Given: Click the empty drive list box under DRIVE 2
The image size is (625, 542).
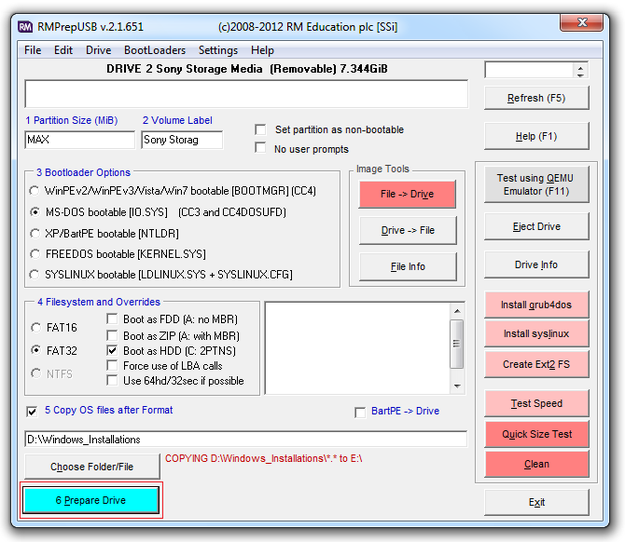Looking at the screenshot, I should point(246,94).
